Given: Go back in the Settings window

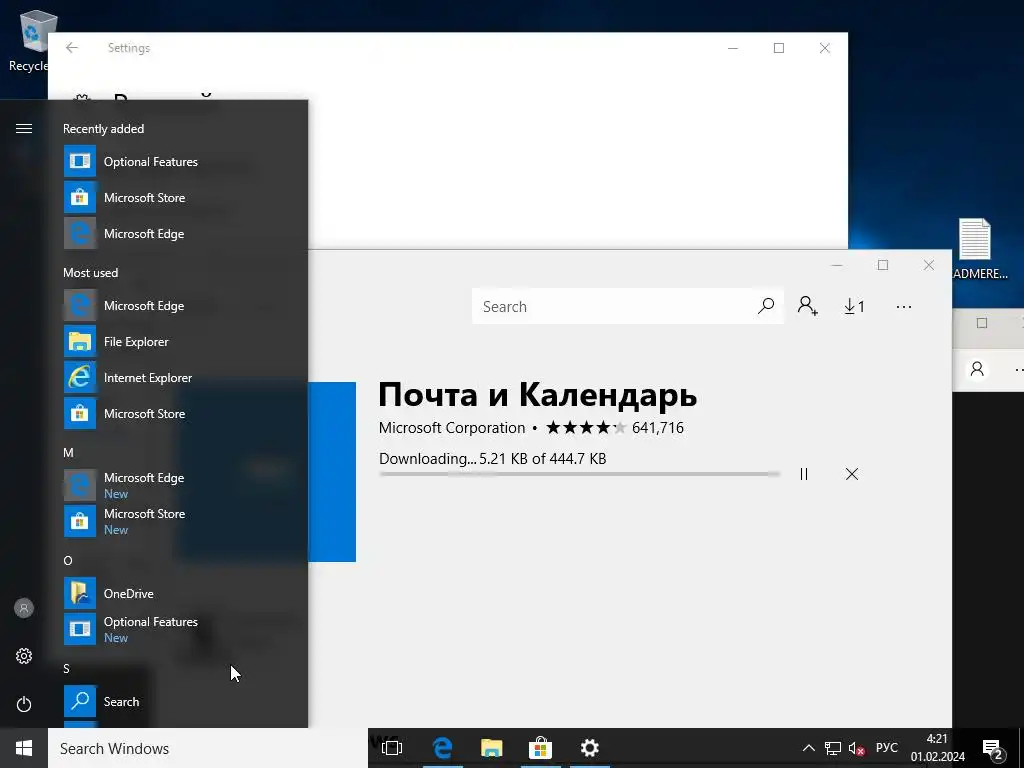Looking at the screenshot, I should coord(72,48).
